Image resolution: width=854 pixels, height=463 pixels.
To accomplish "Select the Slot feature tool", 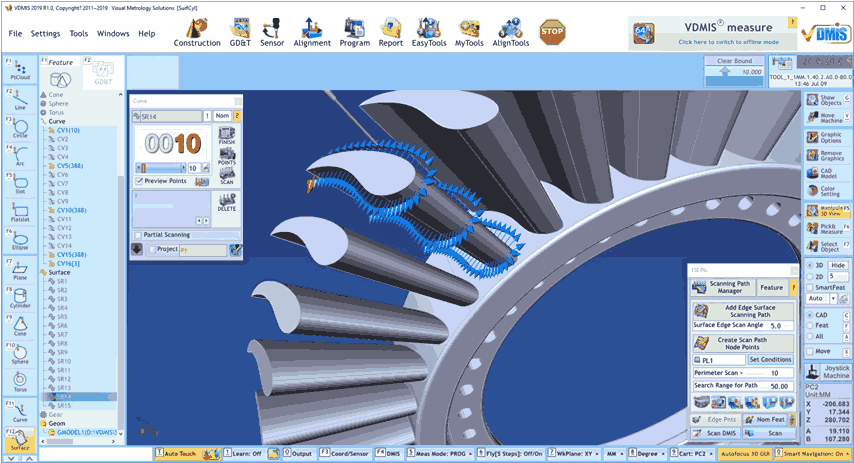I will point(20,184).
